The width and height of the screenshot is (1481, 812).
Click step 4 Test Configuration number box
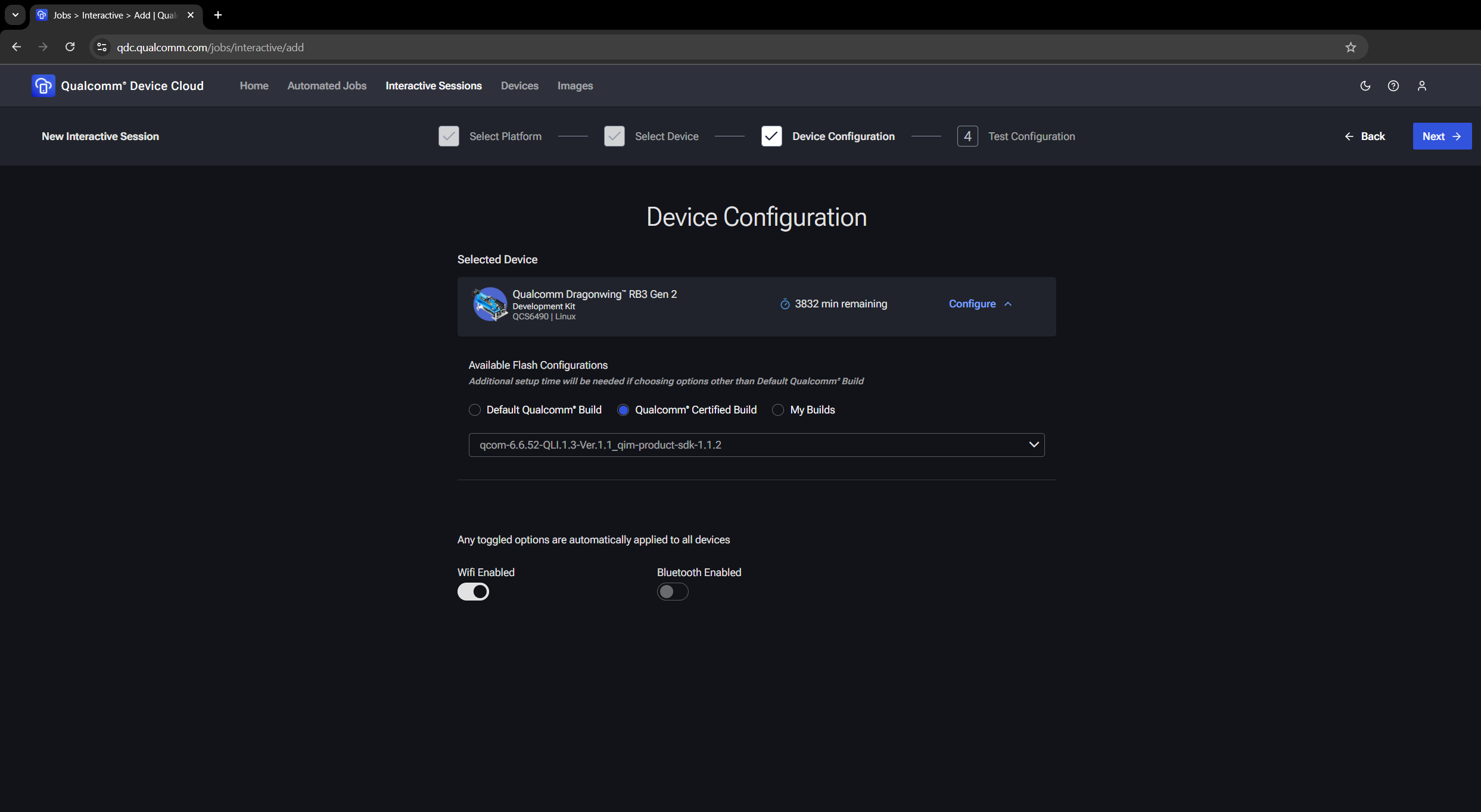967,136
